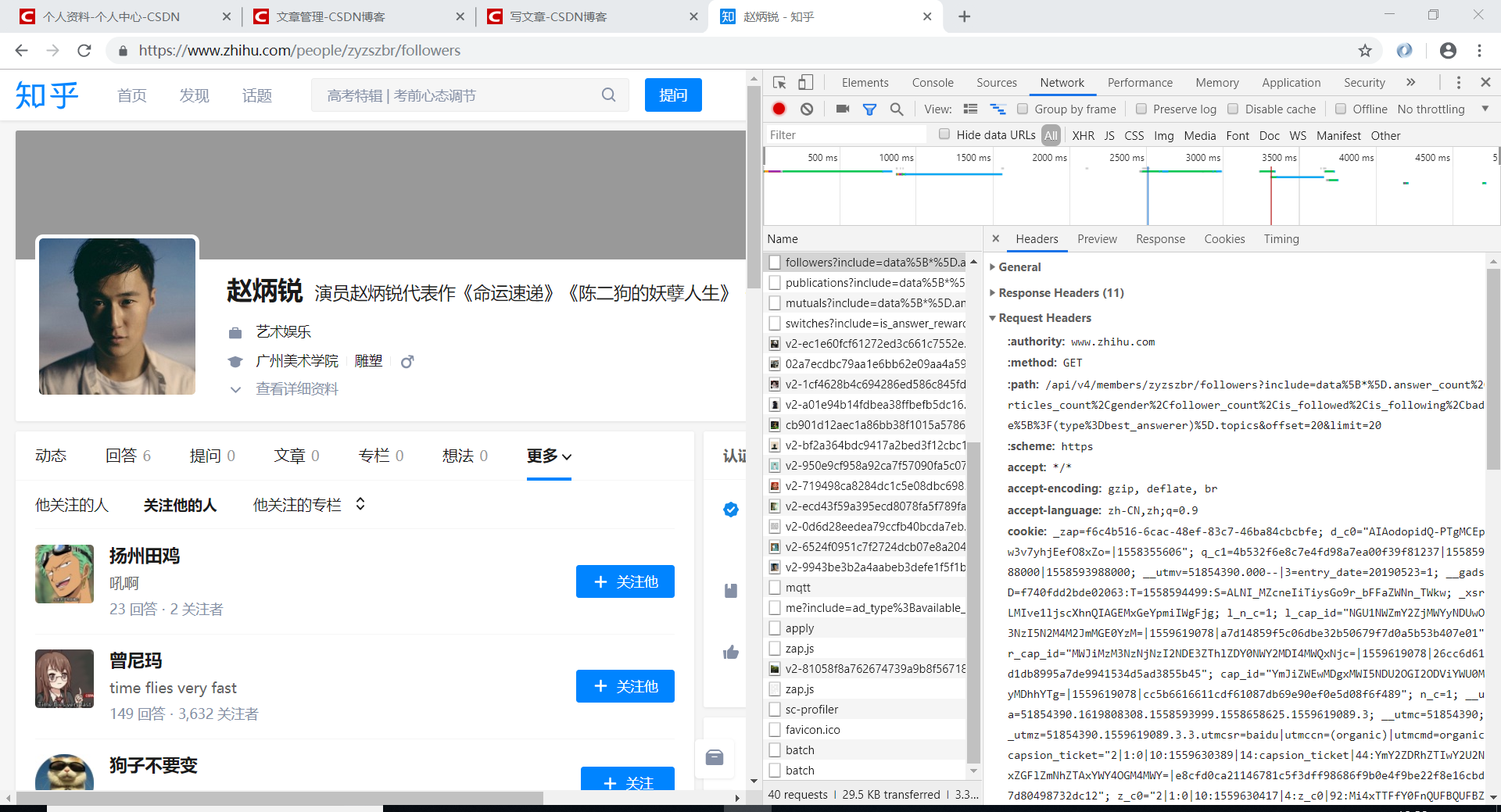Bookmark this page with star icon
1501x812 pixels.
coord(1365,50)
